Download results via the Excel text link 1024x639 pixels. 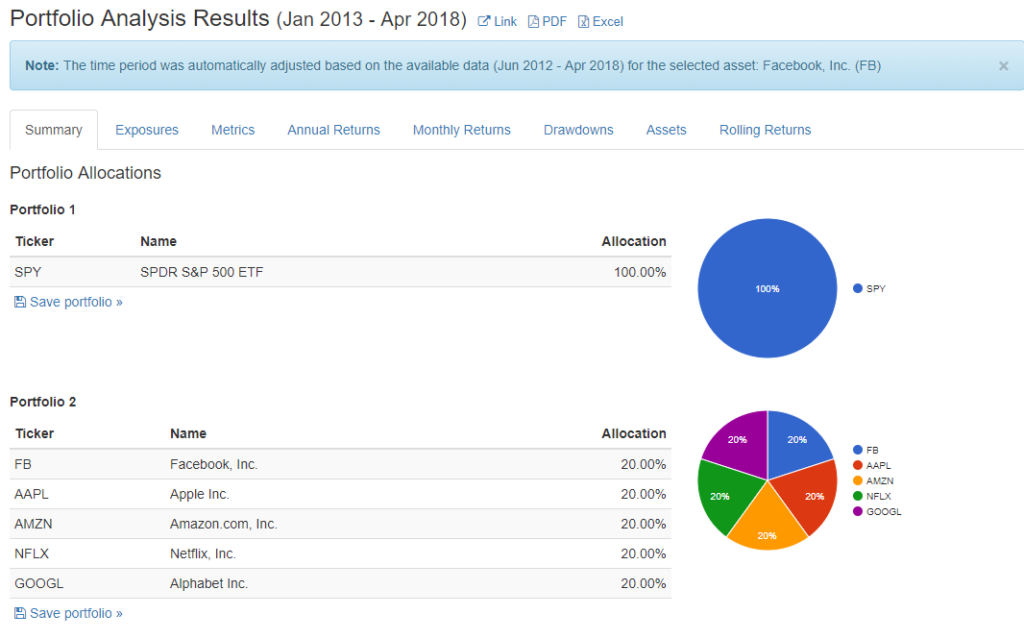tap(608, 22)
